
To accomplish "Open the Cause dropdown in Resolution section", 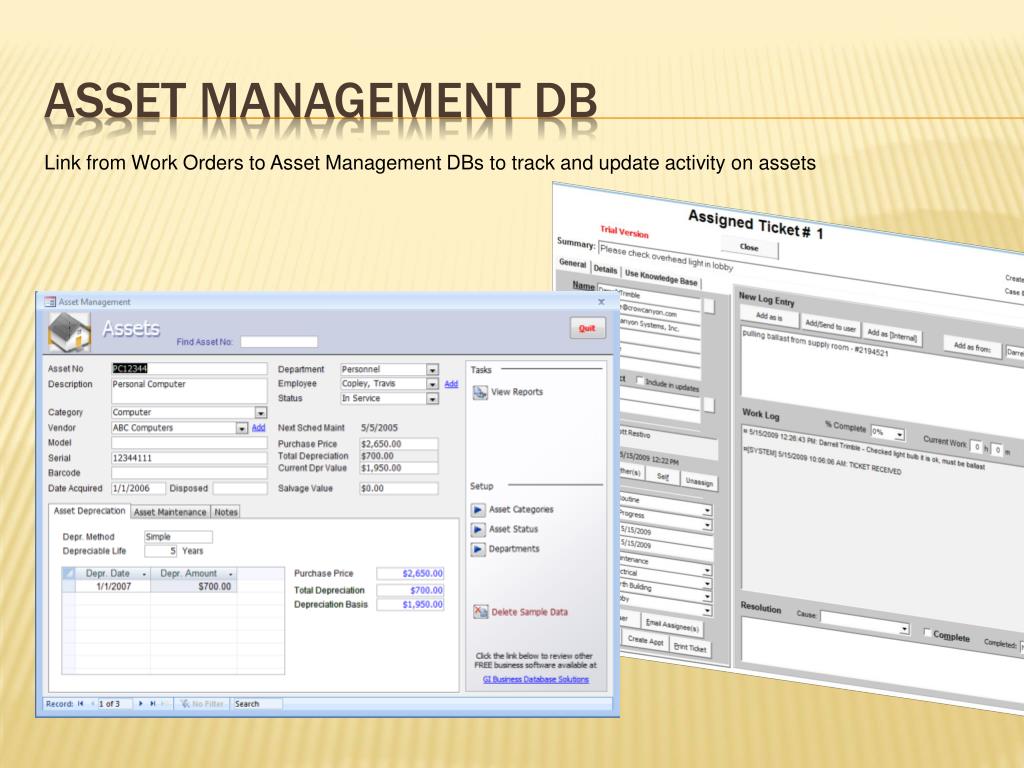I will pyautogui.click(x=904, y=629).
